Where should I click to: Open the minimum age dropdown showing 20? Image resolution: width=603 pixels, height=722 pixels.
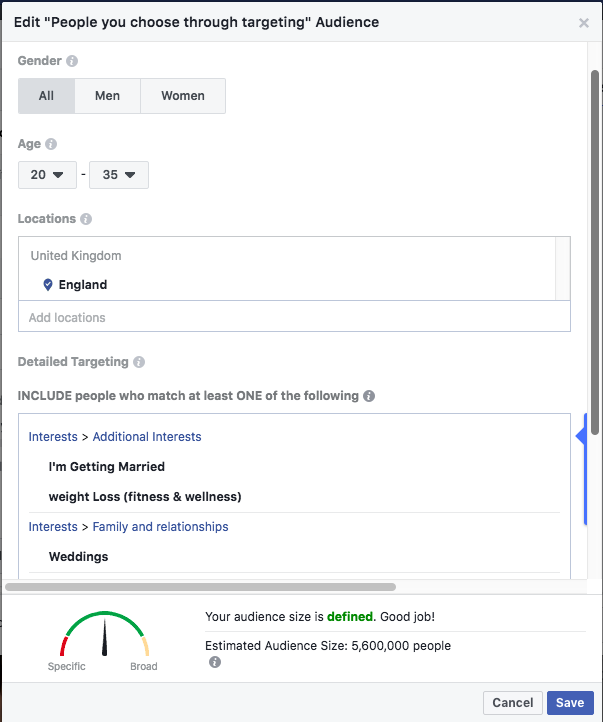[47, 175]
